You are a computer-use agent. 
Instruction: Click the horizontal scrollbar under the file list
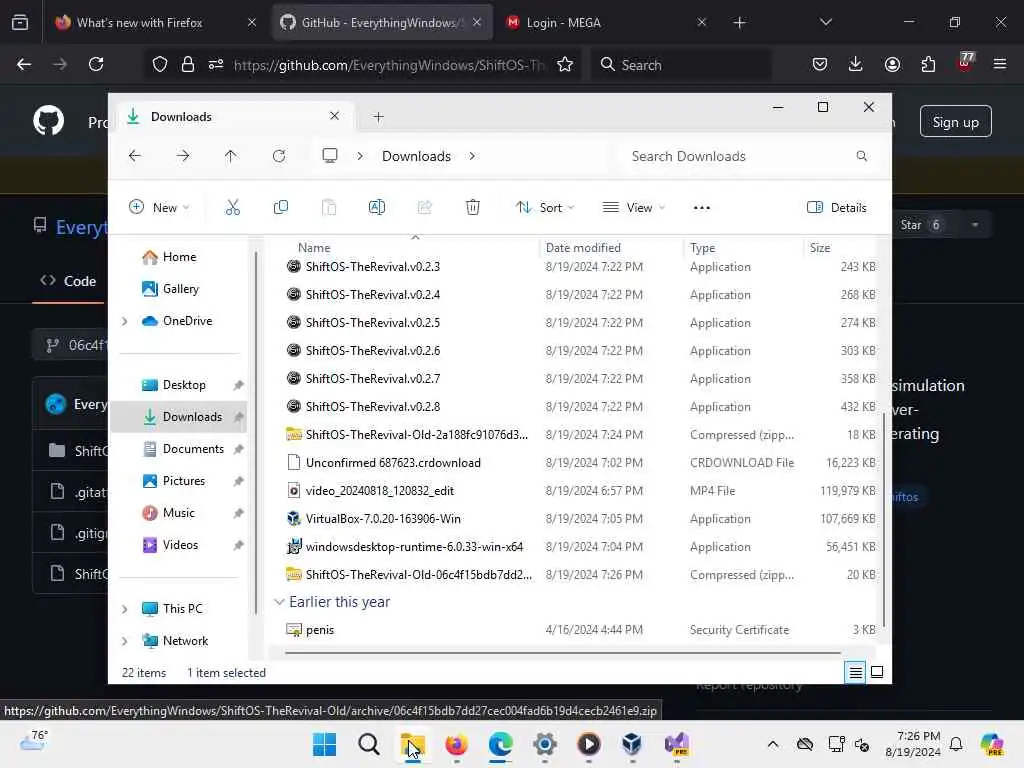563,652
